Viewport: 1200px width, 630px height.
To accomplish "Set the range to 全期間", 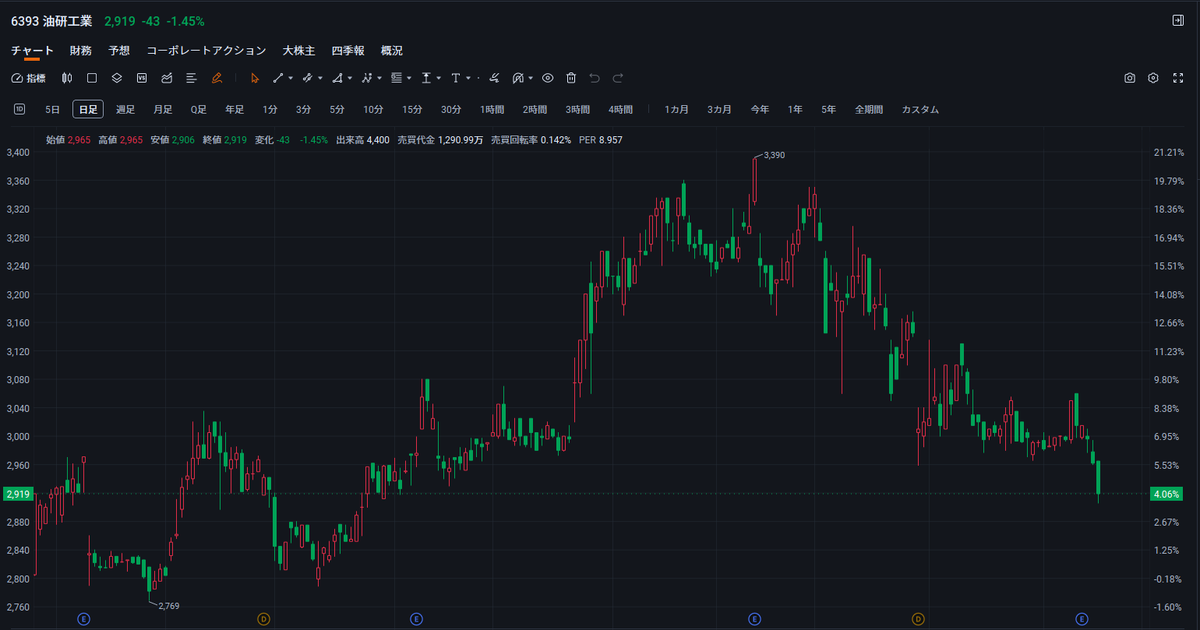I will tap(869, 110).
